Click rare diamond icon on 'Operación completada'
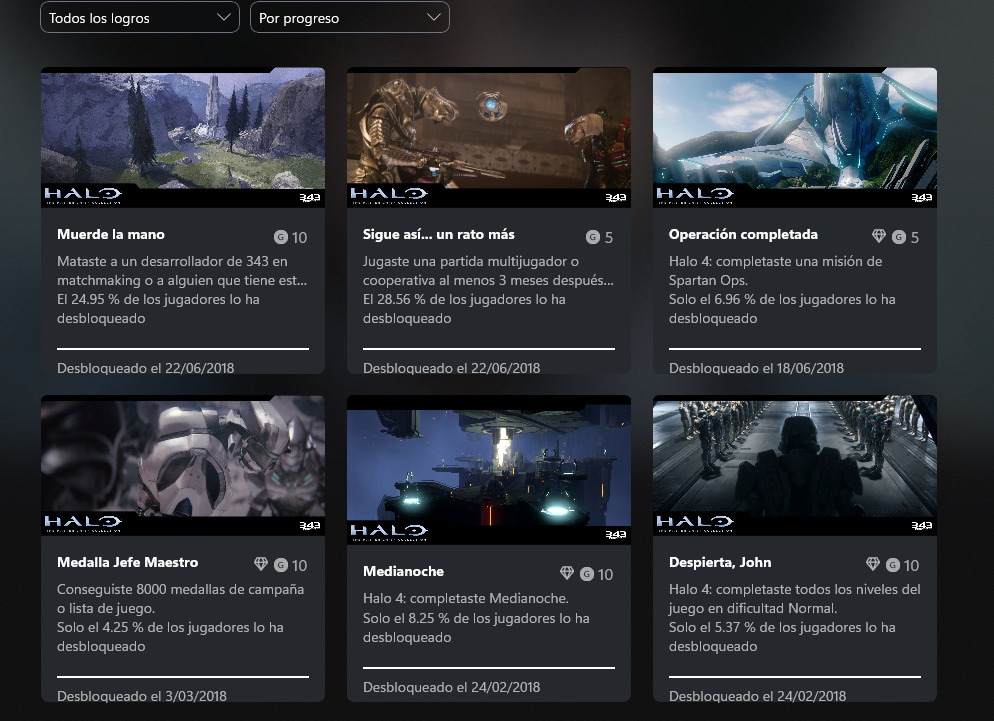 tap(879, 236)
